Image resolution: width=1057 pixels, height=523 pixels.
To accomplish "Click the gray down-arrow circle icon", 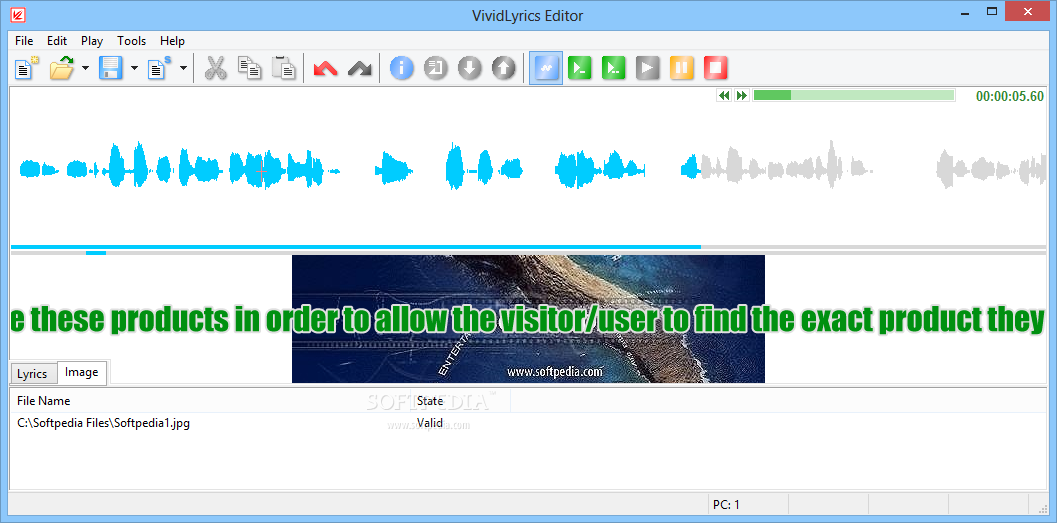I will point(470,68).
